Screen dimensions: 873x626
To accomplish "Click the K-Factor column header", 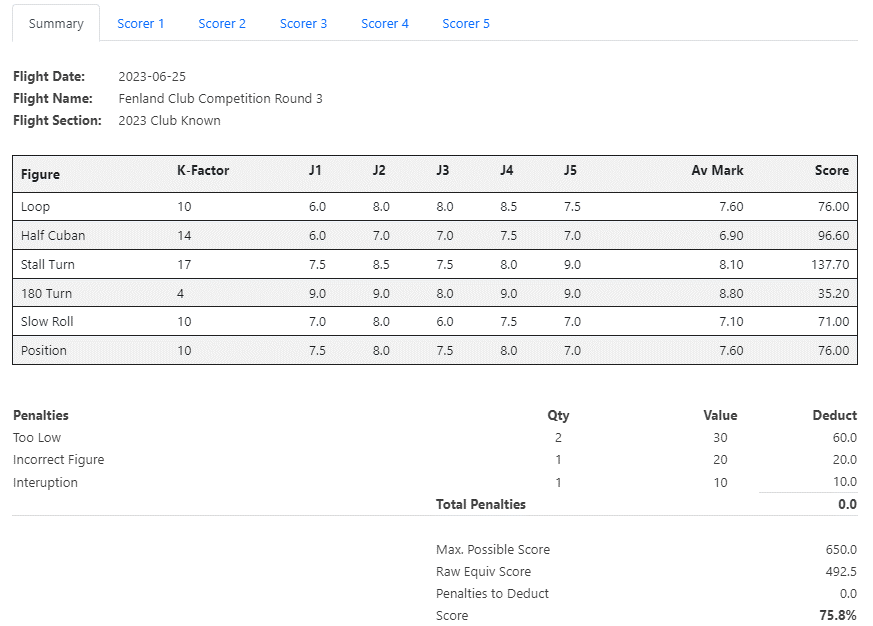I will (x=203, y=171).
